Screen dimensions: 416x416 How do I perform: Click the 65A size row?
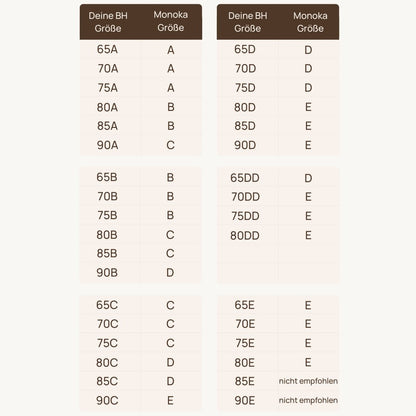click(x=141, y=50)
